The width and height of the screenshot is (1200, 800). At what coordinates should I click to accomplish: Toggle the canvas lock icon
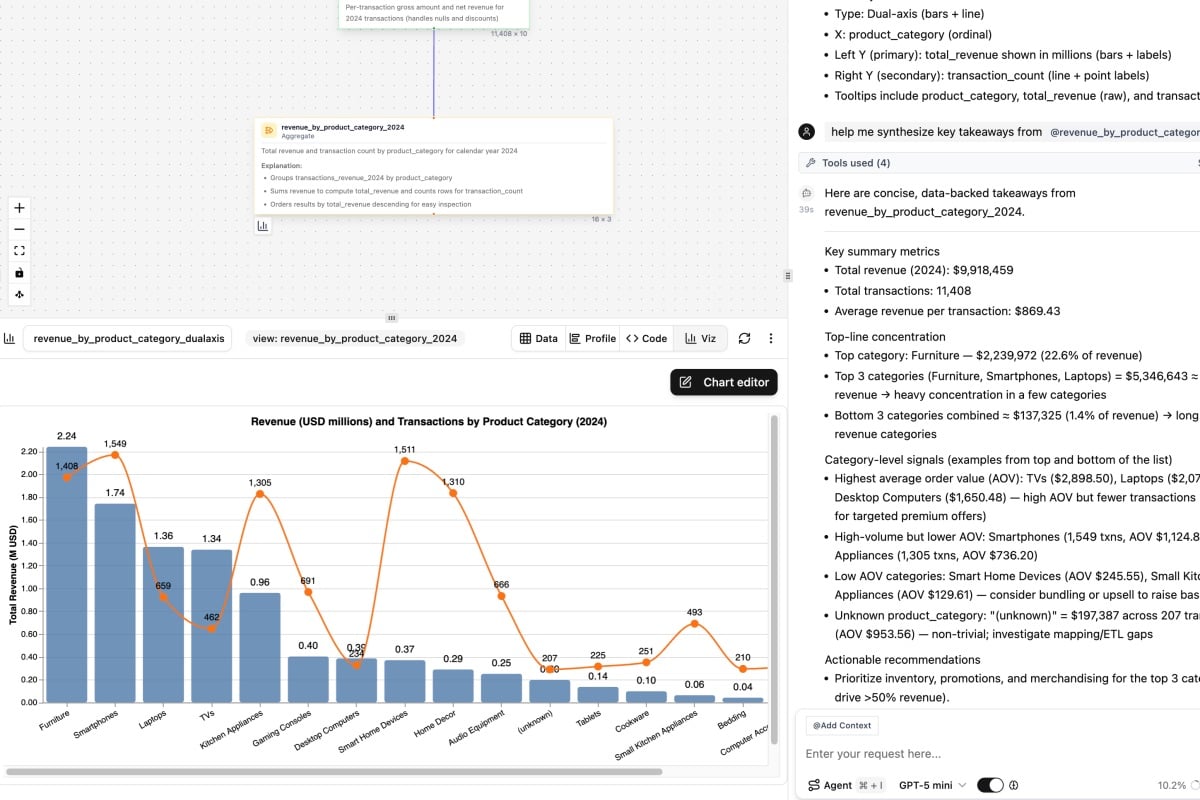point(18,273)
